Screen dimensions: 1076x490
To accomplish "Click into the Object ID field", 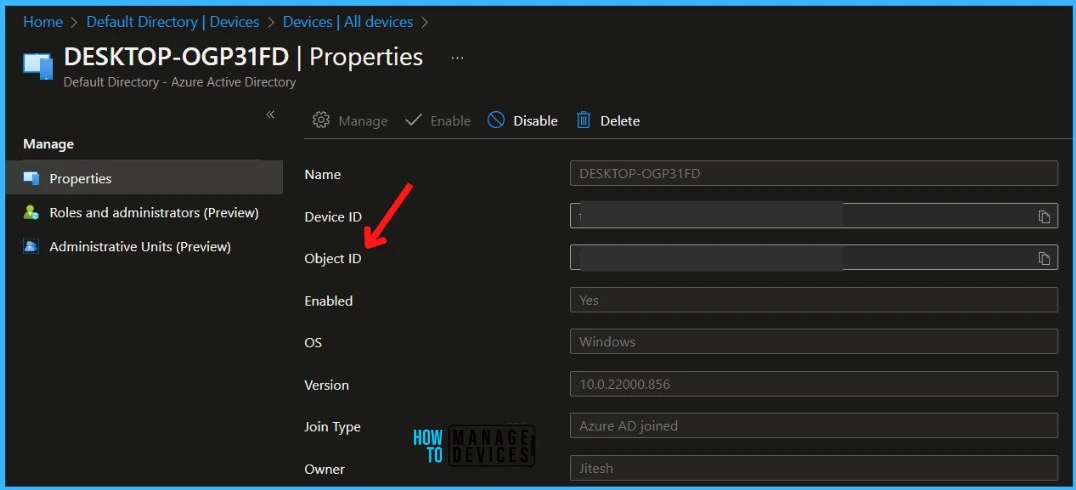I will tap(814, 257).
